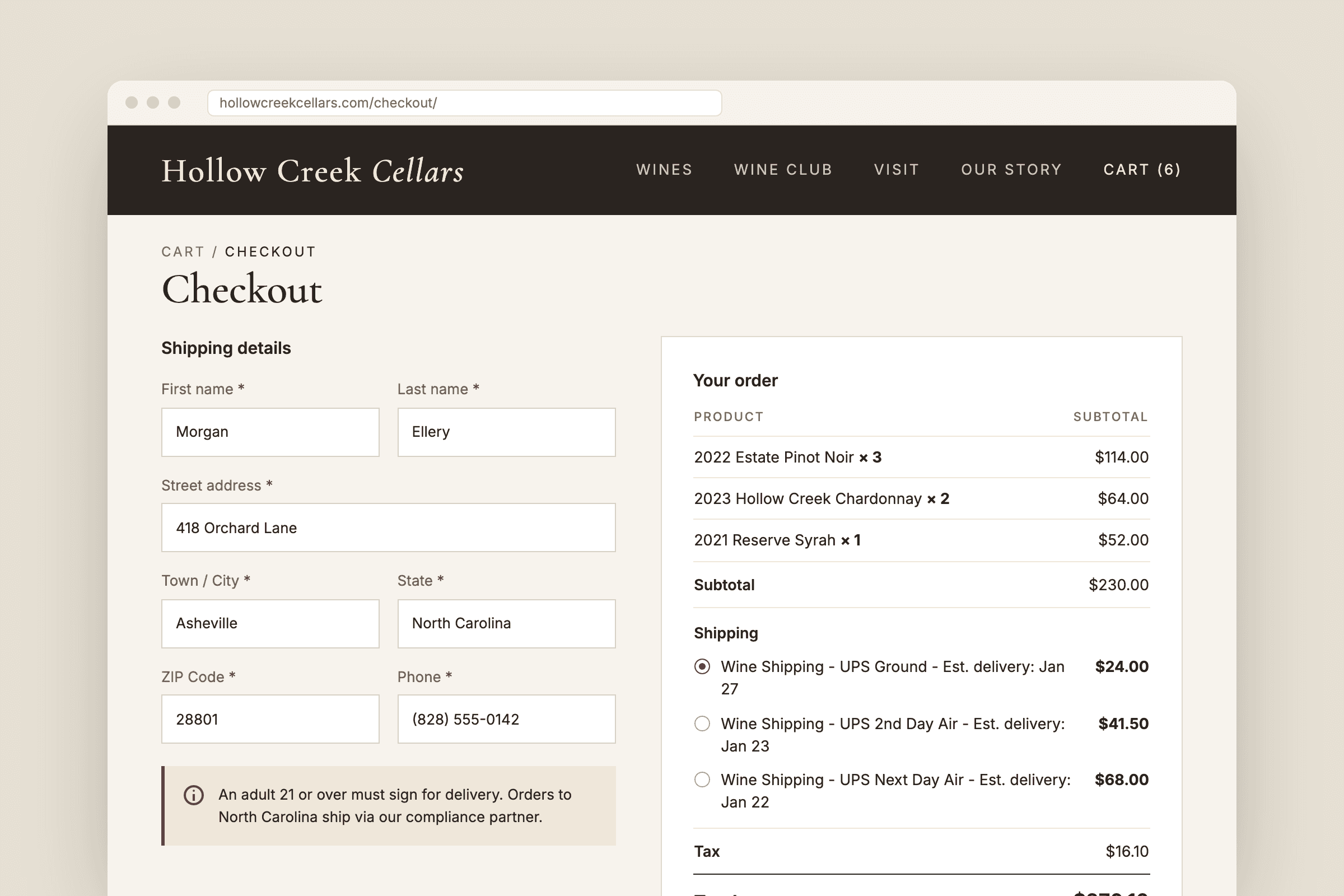Viewport: 1344px width, 896px height.
Task: Click the Shipping details heading
Action: coord(226,348)
